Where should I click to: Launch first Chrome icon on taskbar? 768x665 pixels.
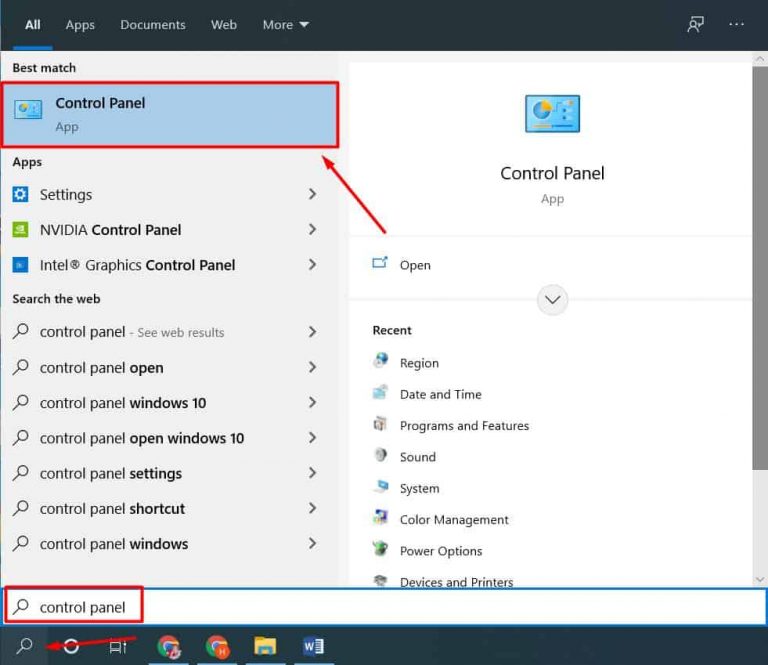(169, 646)
